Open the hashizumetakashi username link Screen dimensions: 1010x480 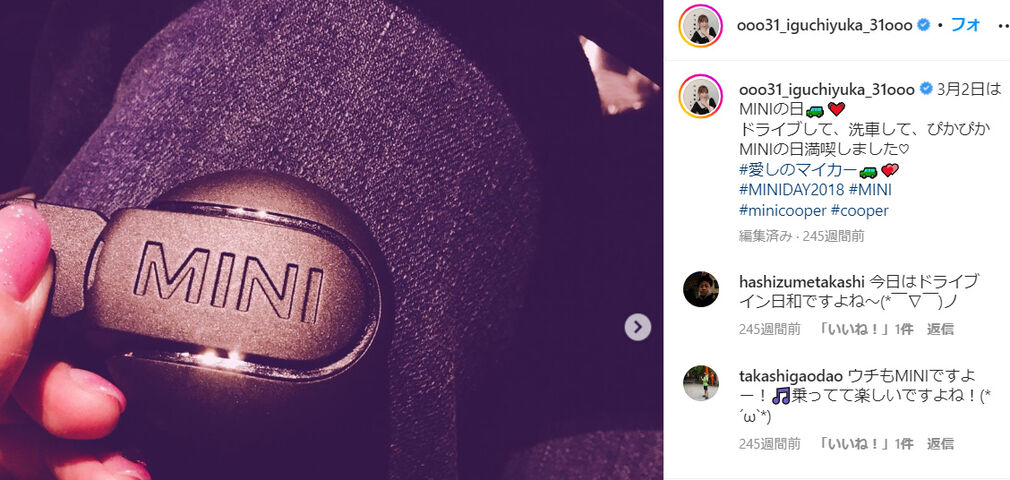[x=801, y=282]
